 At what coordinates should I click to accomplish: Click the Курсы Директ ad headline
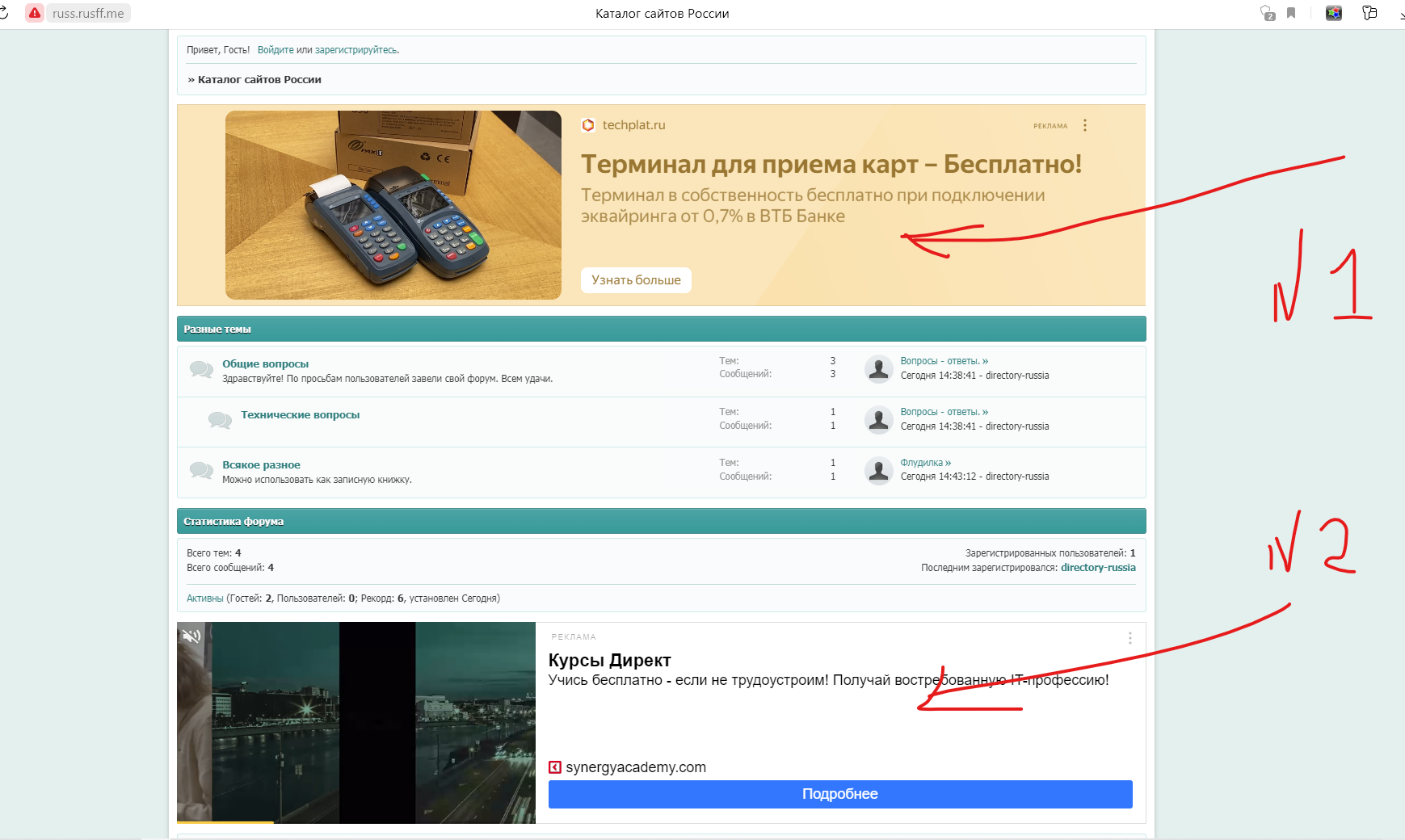pyautogui.click(x=609, y=661)
